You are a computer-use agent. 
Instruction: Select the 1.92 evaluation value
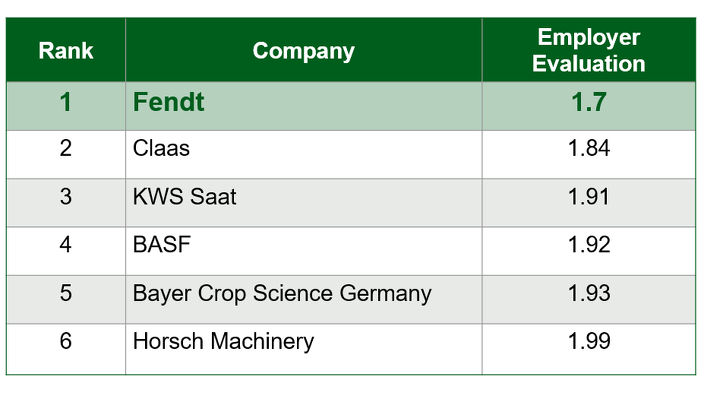click(589, 251)
